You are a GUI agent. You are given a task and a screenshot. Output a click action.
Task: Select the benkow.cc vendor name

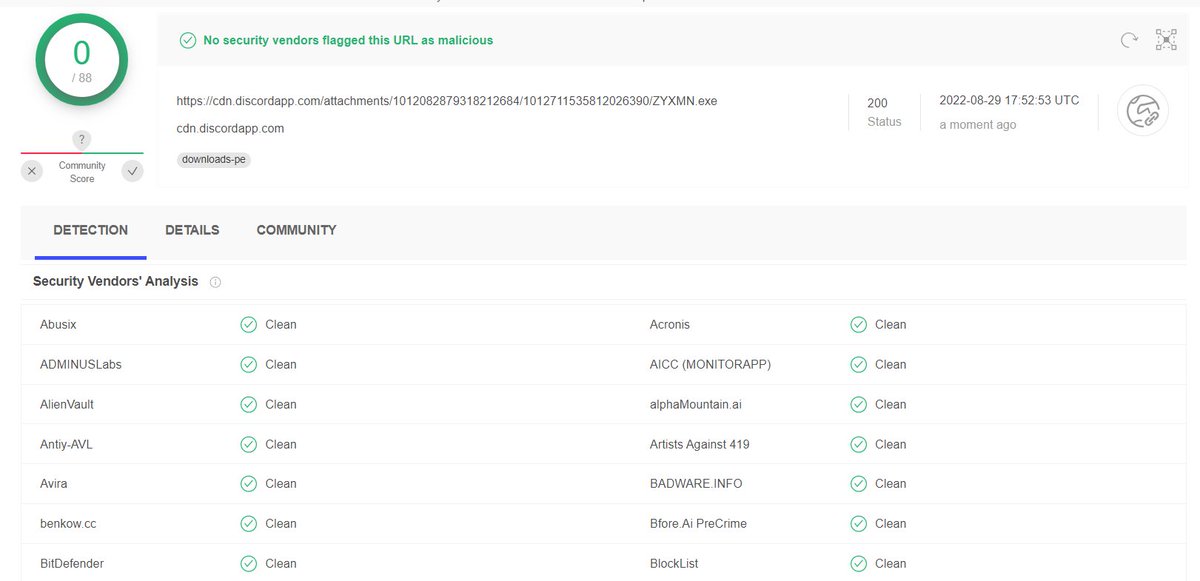(68, 523)
